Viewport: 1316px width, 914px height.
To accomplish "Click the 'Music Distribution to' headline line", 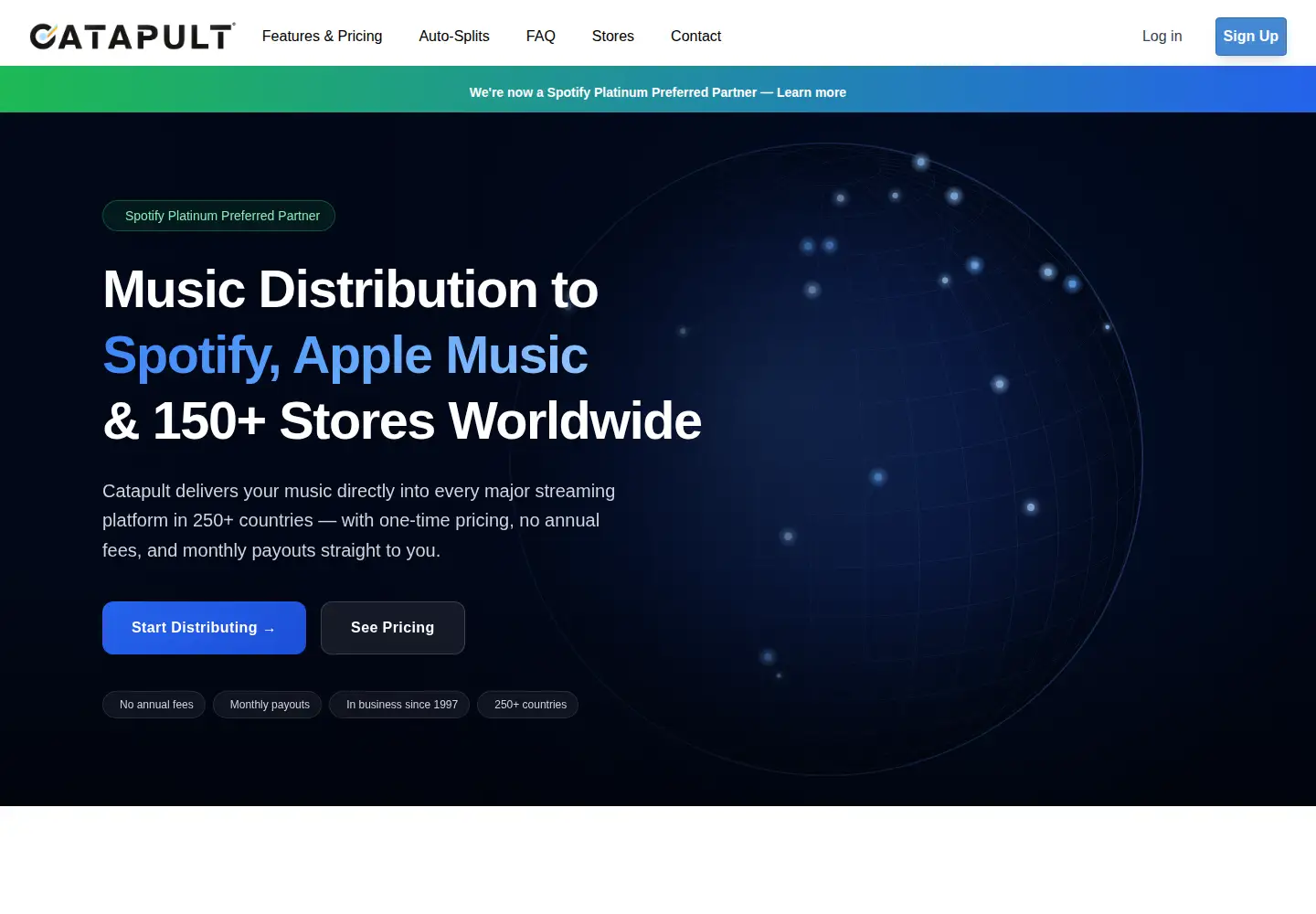I will coord(351,290).
